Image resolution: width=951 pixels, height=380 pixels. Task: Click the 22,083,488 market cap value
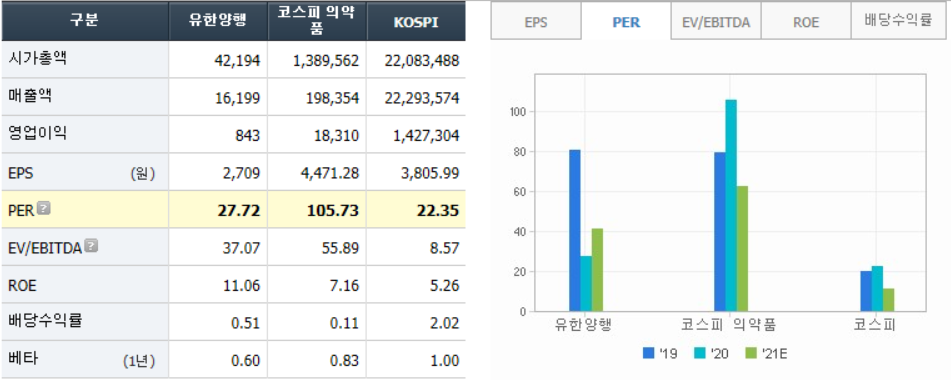[x=422, y=61]
